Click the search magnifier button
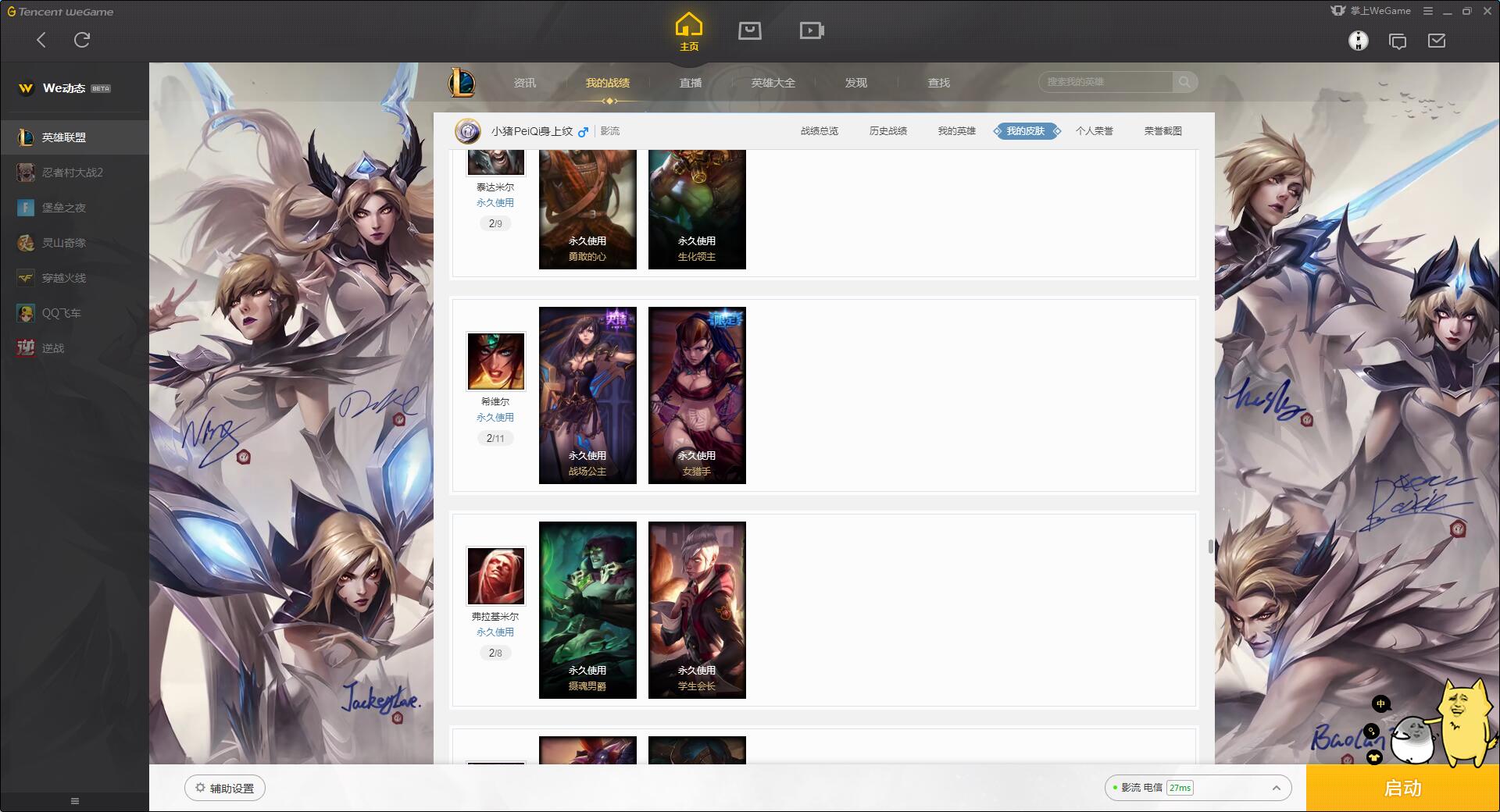Viewport: 1500px width, 812px height. click(x=1184, y=82)
